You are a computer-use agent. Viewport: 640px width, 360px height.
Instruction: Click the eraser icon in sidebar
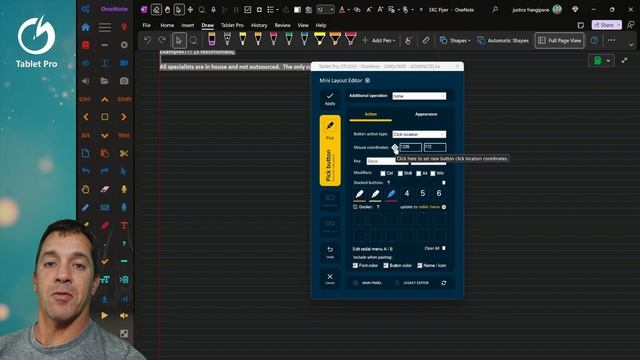104,189
